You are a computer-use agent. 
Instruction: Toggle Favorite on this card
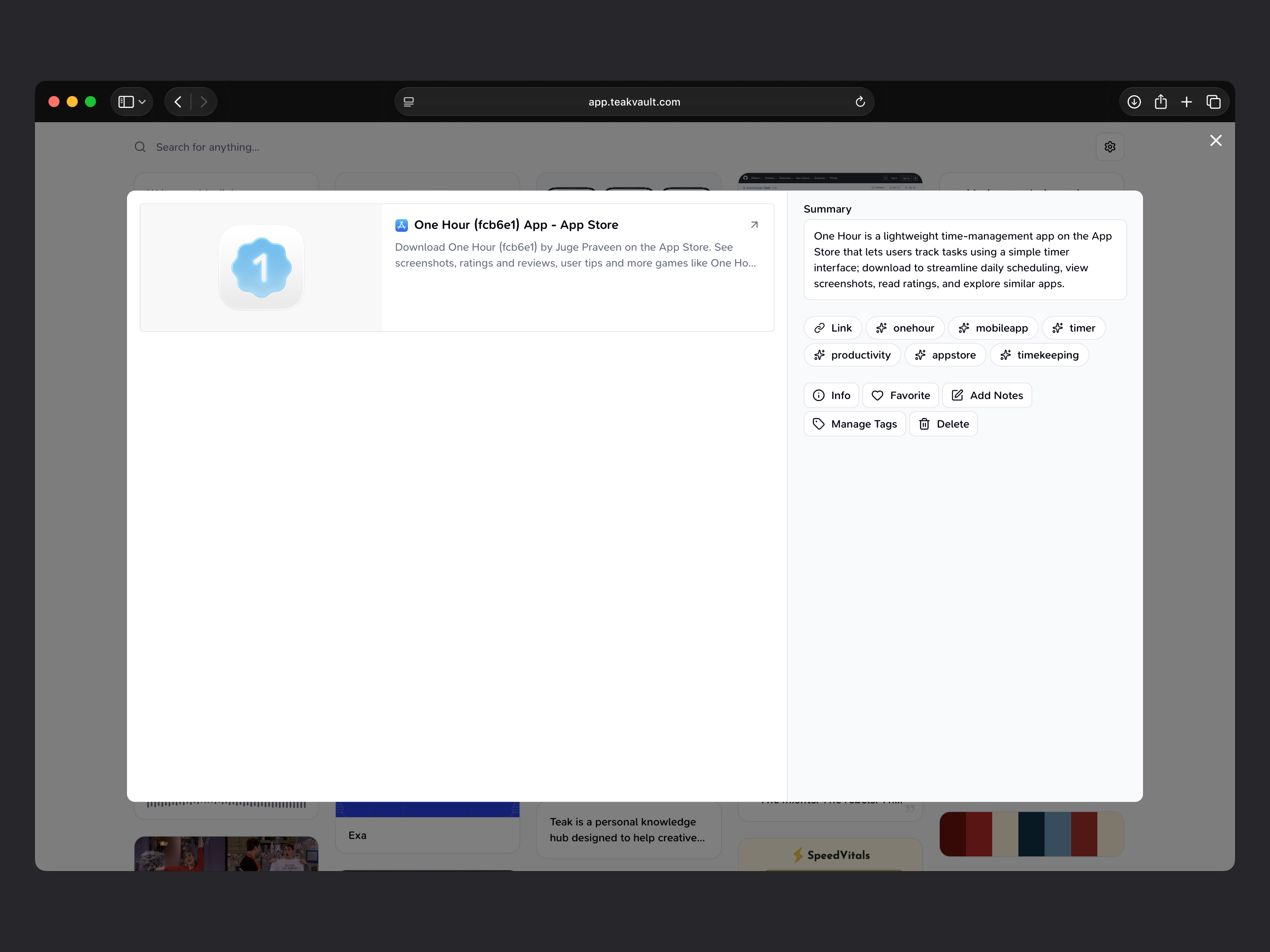click(900, 395)
